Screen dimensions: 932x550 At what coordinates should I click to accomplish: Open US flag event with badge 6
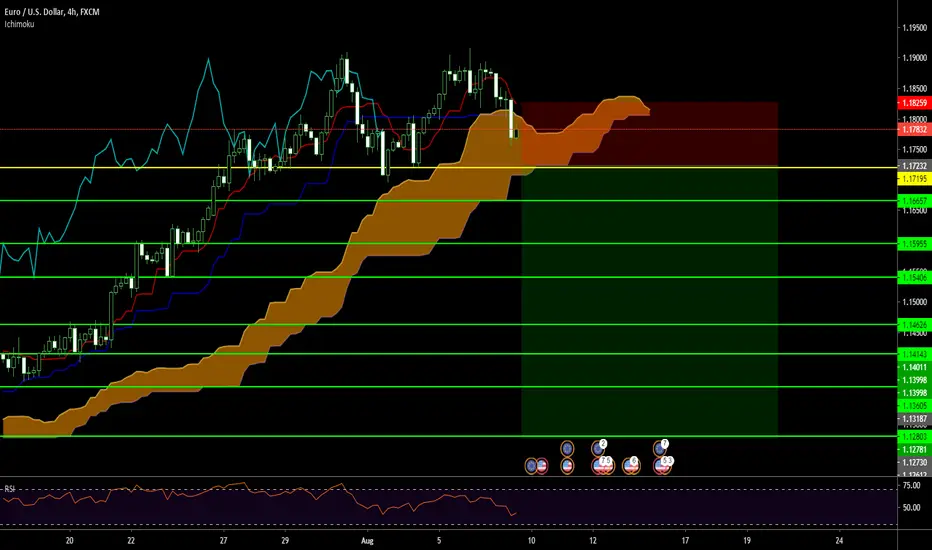point(631,465)
